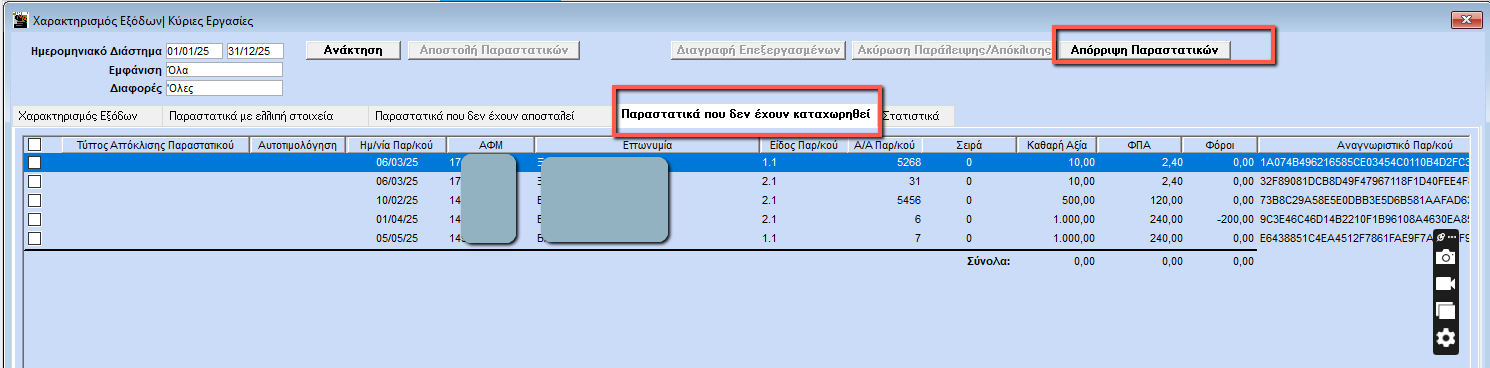Click the date cell 05/05/25
The image size is (1490, 368).
pyautogui.click(x=397, y=238)
